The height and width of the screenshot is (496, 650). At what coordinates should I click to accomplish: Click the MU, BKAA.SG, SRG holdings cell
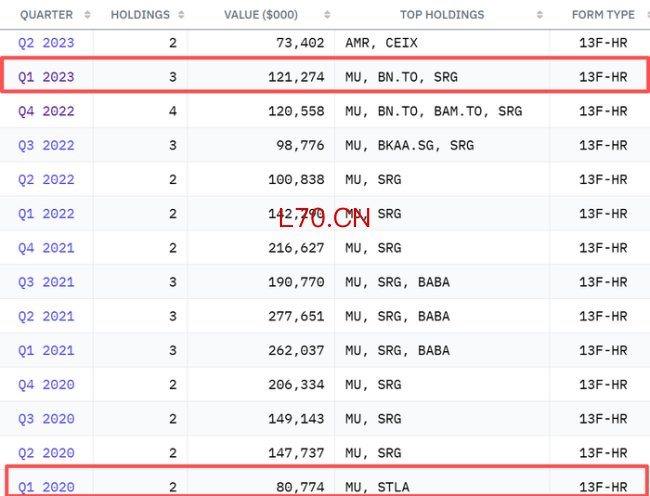coord(410,145)
